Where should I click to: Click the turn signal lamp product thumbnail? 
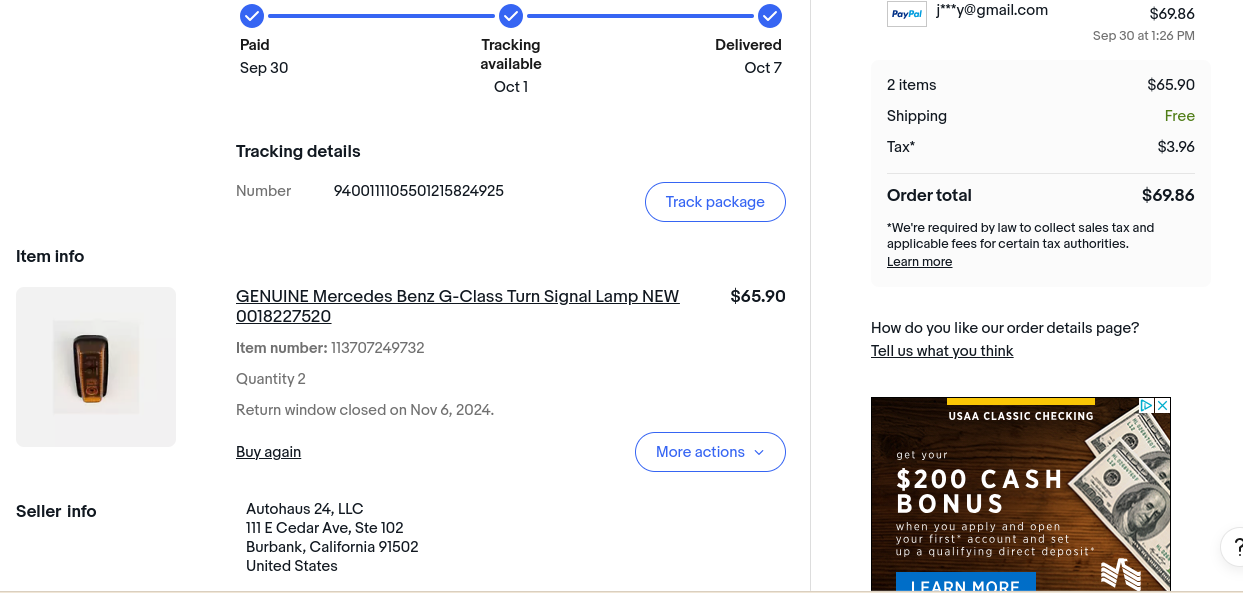coord(96,367)
